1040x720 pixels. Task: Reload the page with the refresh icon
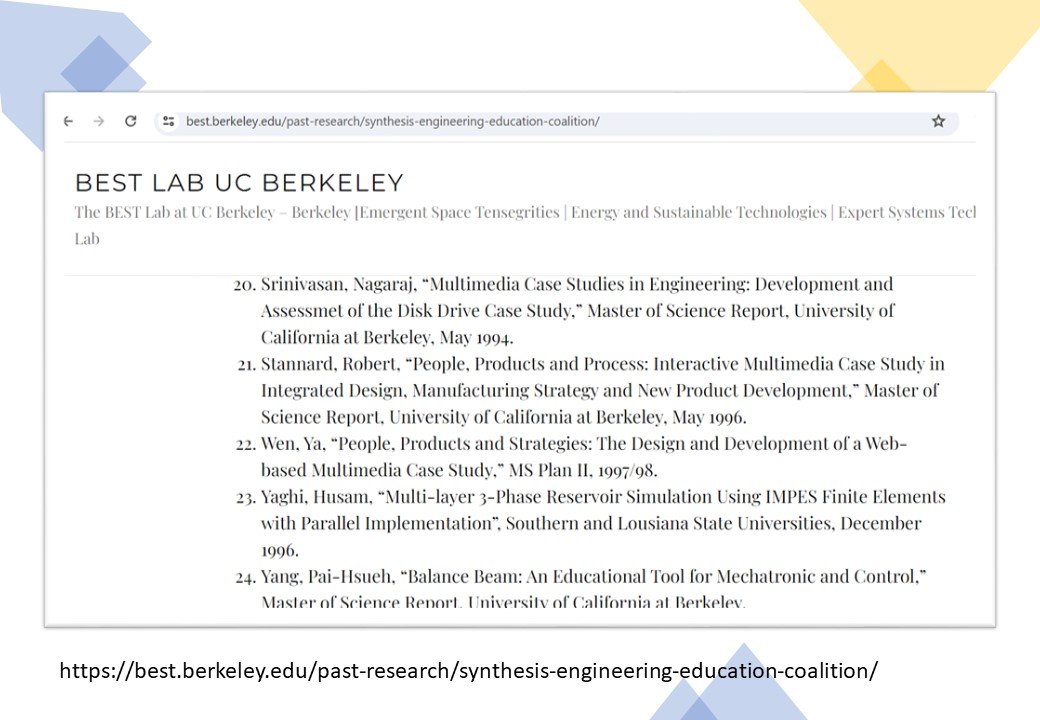point(130,121)
